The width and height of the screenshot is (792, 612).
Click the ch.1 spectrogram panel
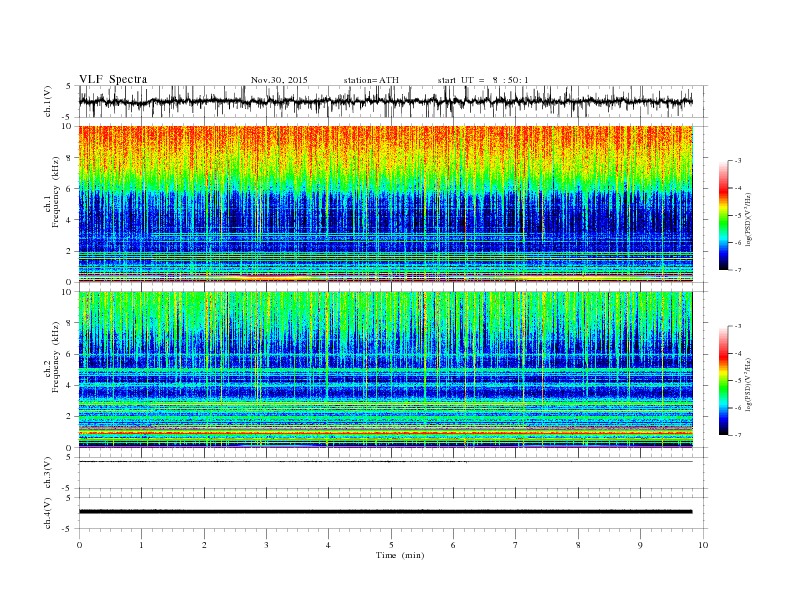385,204
